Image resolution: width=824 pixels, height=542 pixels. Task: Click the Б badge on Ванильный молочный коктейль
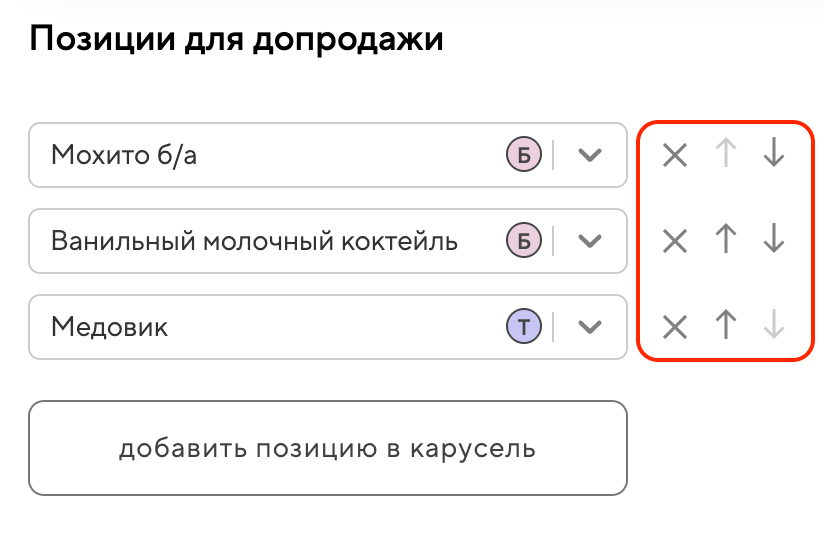tap(523, 241)
